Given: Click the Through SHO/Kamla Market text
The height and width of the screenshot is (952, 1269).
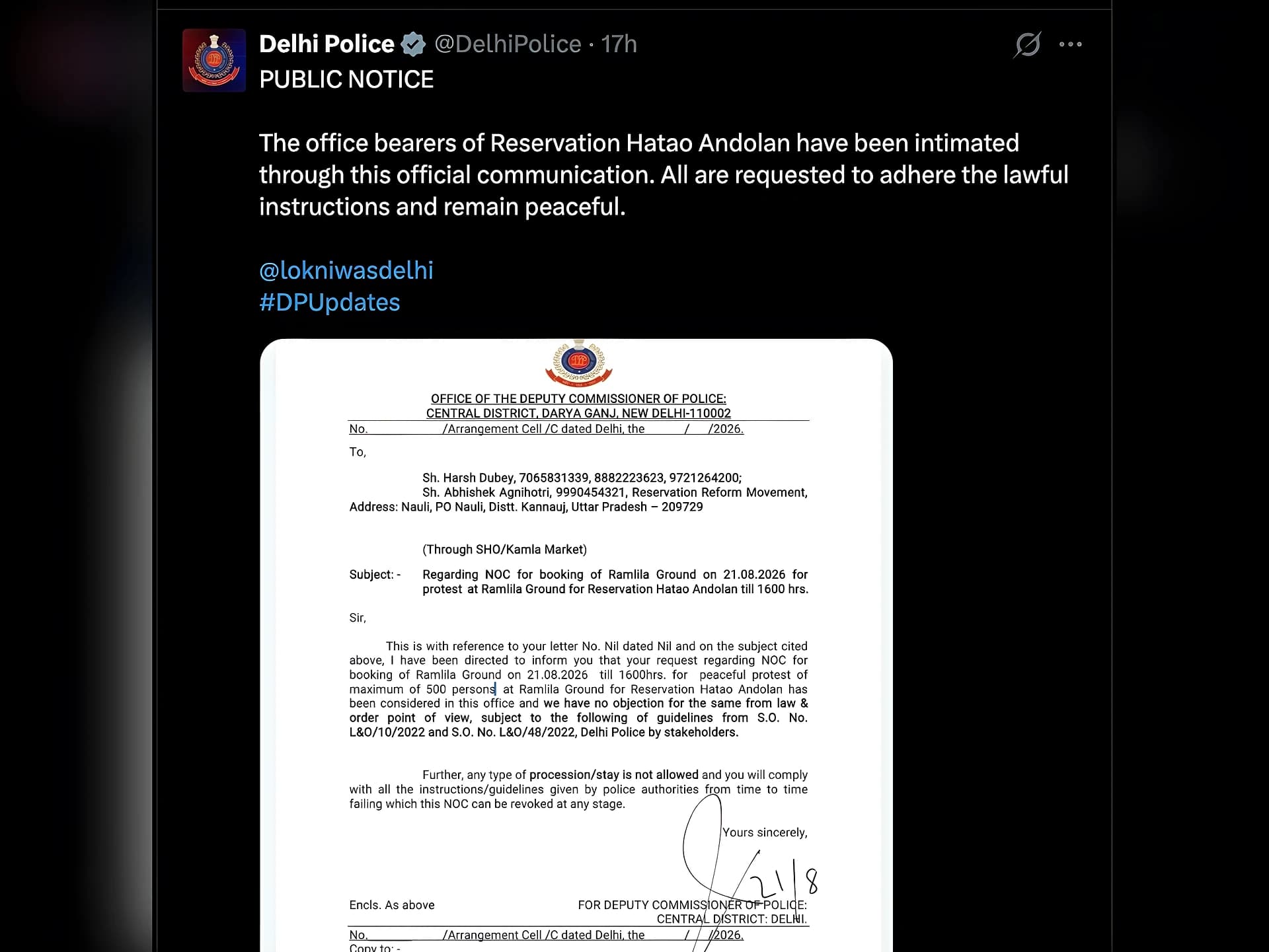Looking at the screenshot, I should point(504,549).
